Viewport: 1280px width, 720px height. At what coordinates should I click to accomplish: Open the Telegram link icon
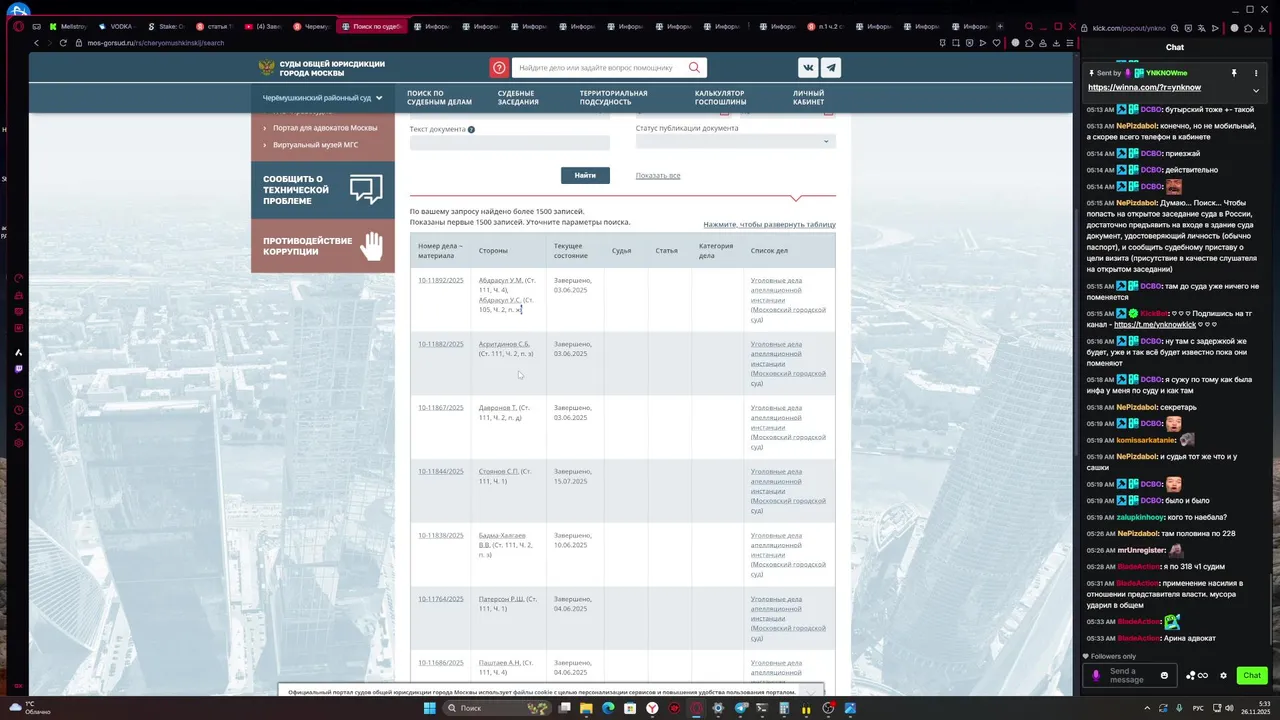(830, 68)
